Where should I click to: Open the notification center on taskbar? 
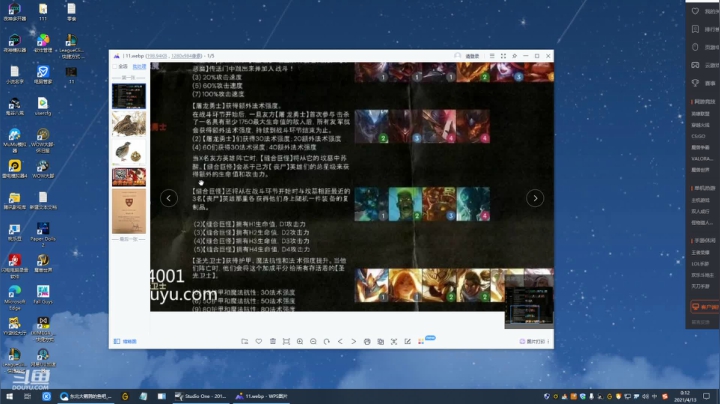pyautogui.click(x=706, y=396)
